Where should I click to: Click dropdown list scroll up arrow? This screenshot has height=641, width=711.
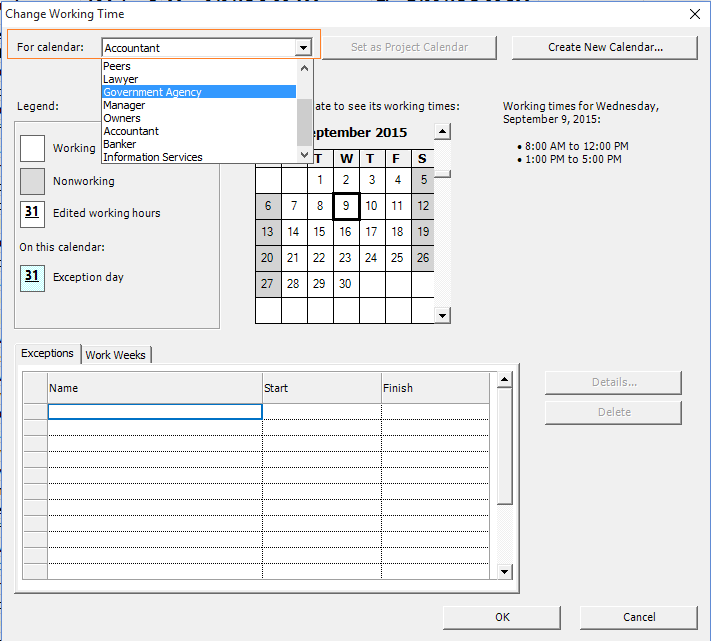[305, 68]
